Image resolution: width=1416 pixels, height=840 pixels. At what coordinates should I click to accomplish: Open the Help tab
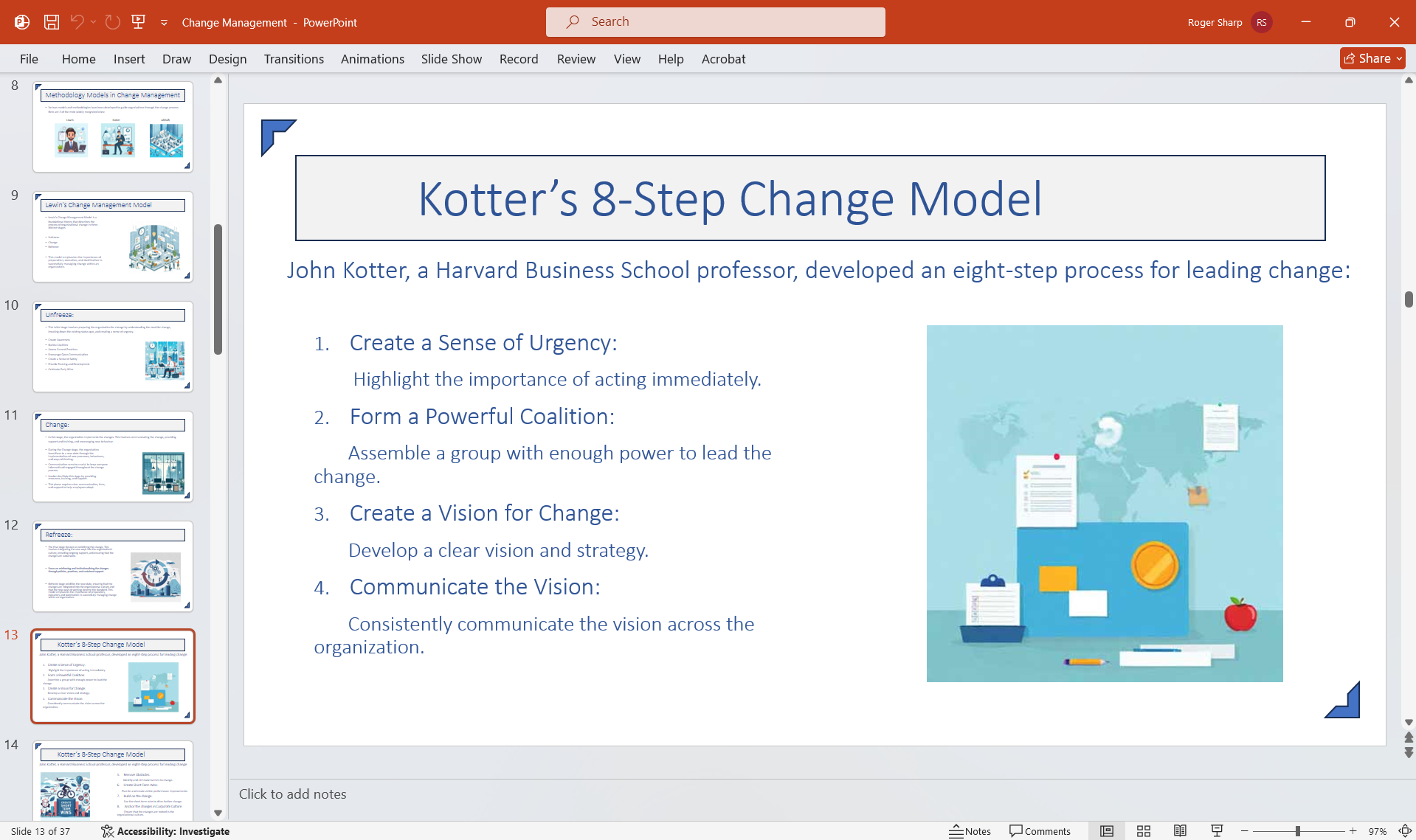pyautogui.click(x=671, y=59)
